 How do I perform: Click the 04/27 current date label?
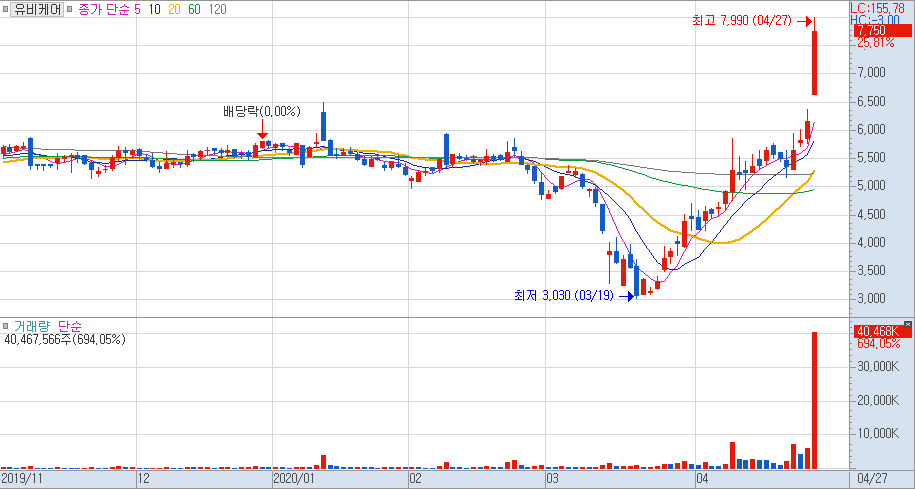873,478
